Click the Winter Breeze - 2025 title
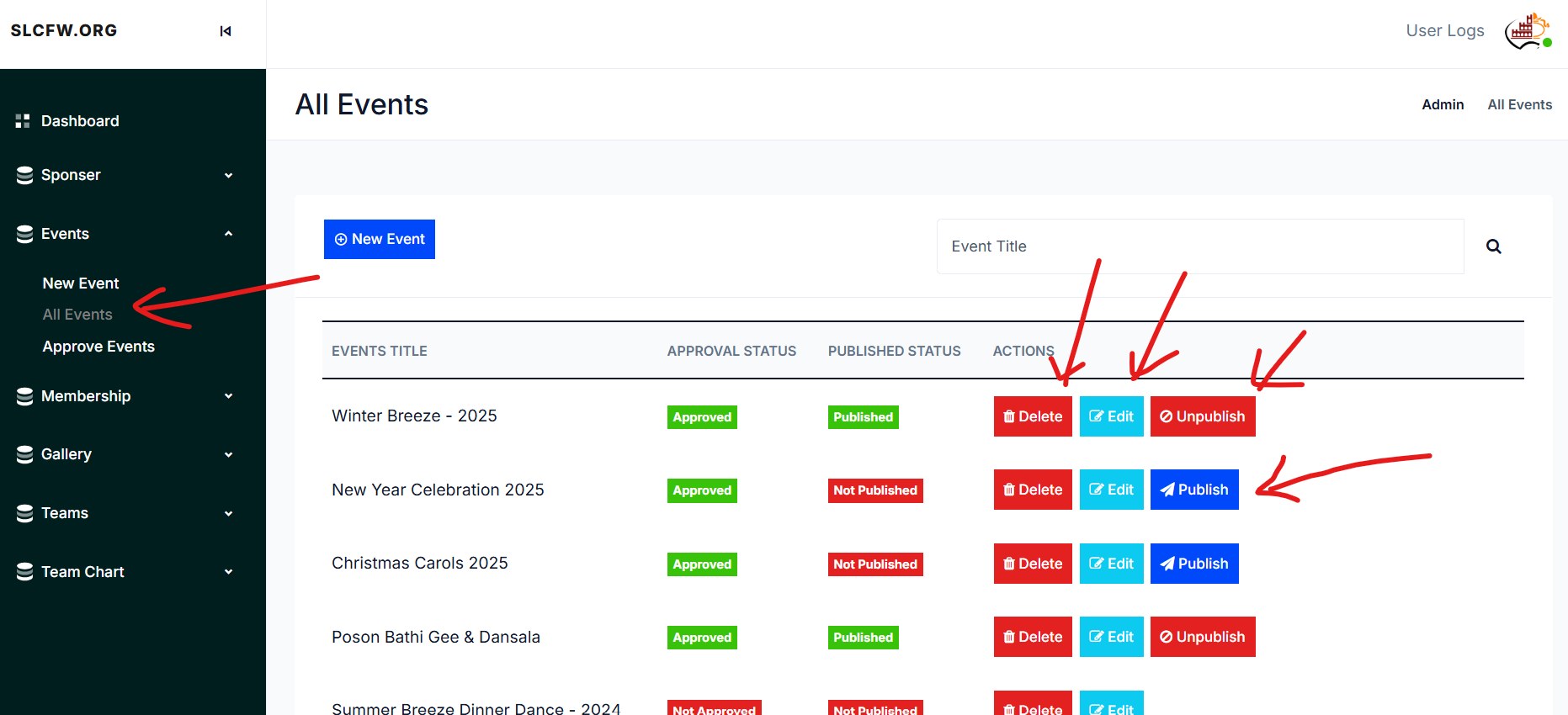This screenshot has width=1568, height=715. coord(414,416)
